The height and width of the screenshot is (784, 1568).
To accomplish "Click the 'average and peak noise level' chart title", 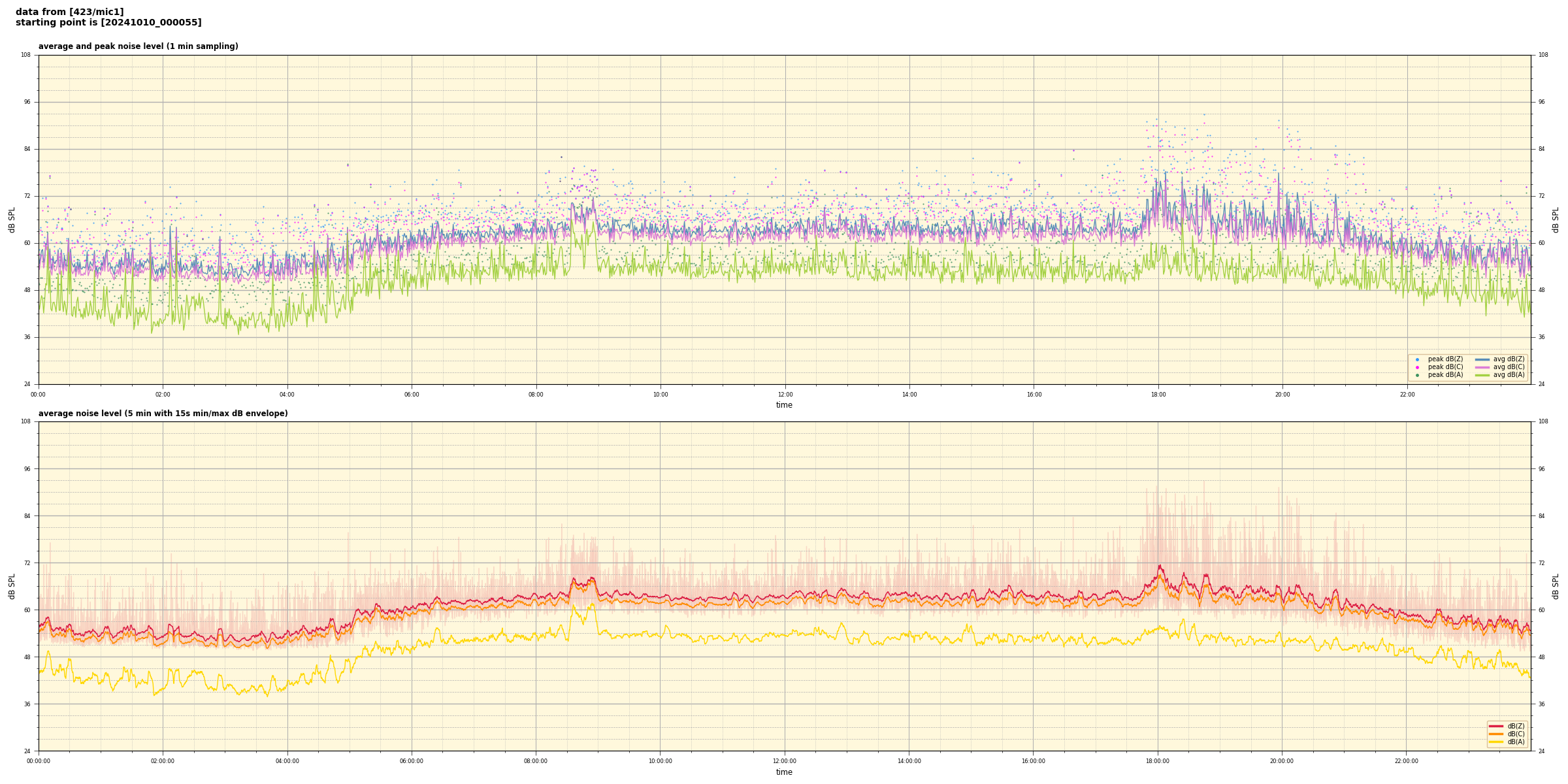I will click(138, 46).
